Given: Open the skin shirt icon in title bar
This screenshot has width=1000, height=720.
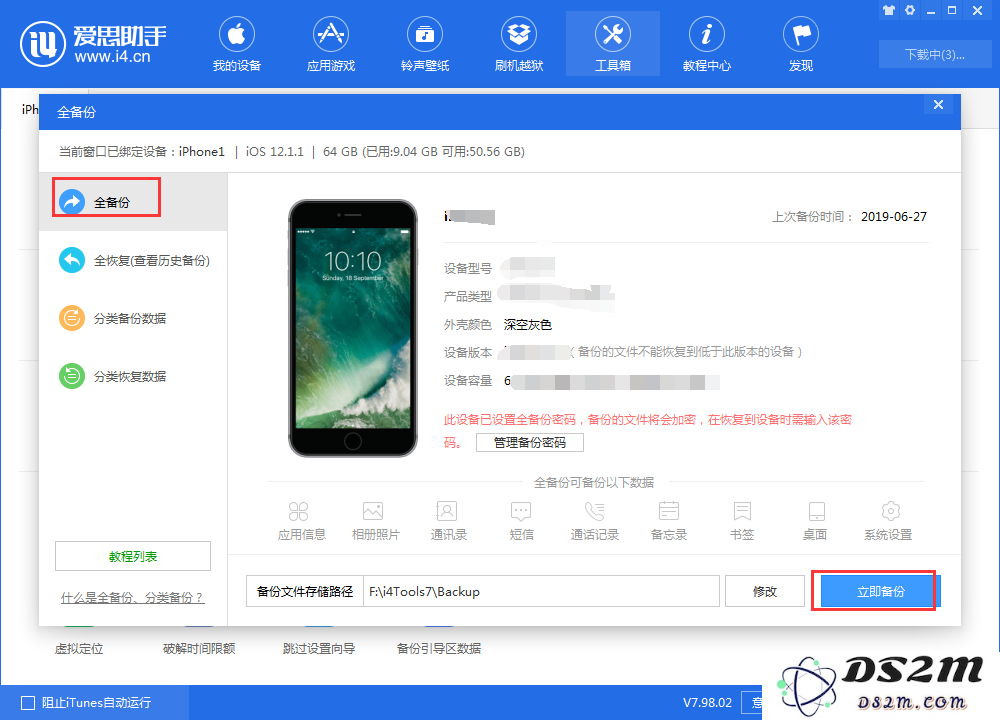Looking at the screenshot, I should pos(889,10).
